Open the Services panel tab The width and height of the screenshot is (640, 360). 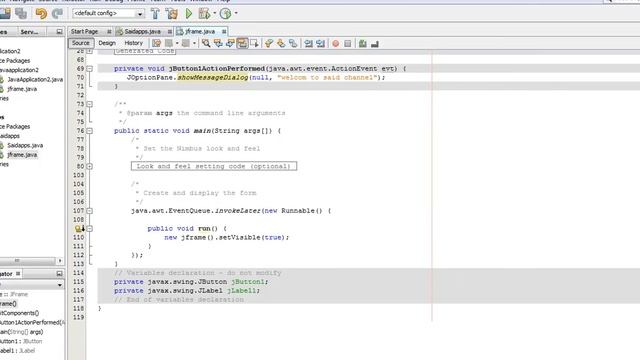click(29, 32)
